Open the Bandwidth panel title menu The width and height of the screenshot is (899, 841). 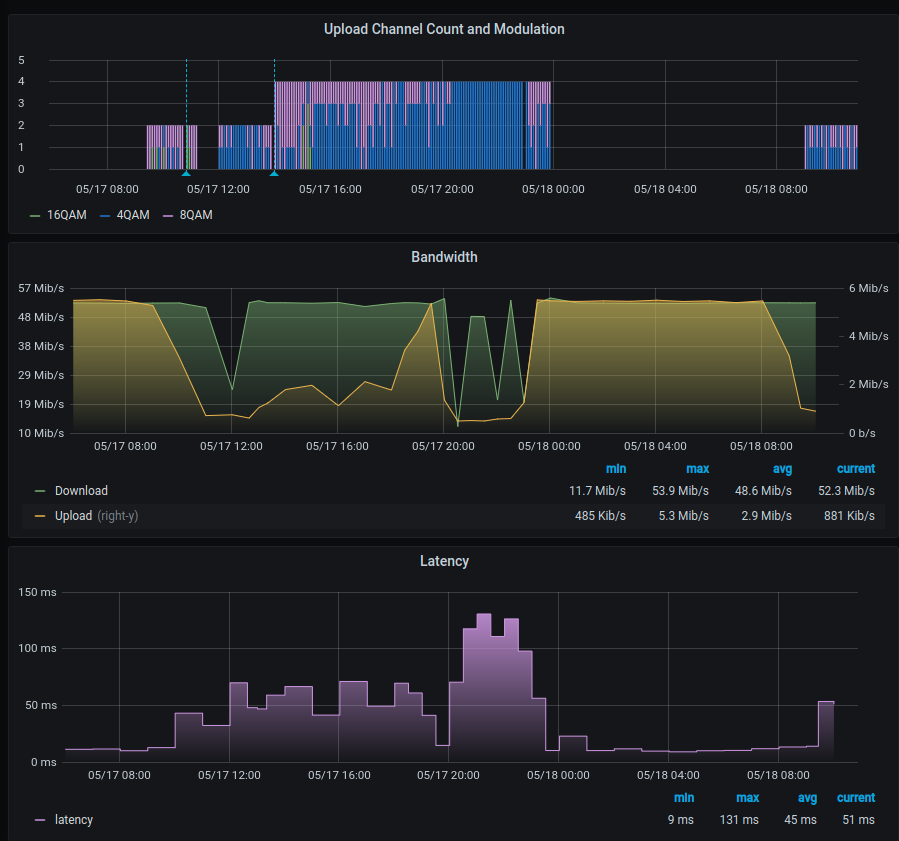pos(444,257)
